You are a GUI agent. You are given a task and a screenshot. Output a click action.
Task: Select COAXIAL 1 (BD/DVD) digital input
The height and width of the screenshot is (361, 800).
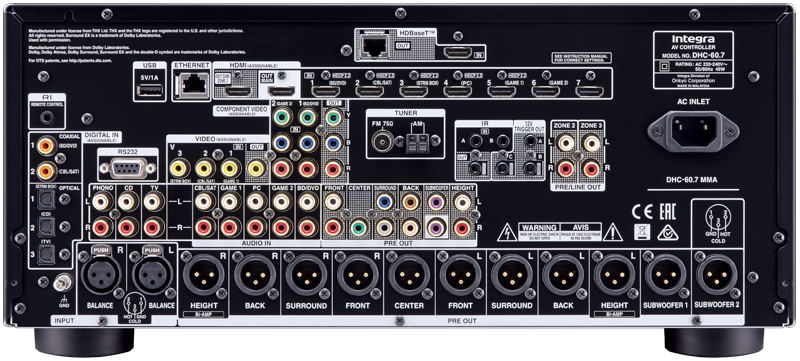pyautogui.click(x=46, y=147)
